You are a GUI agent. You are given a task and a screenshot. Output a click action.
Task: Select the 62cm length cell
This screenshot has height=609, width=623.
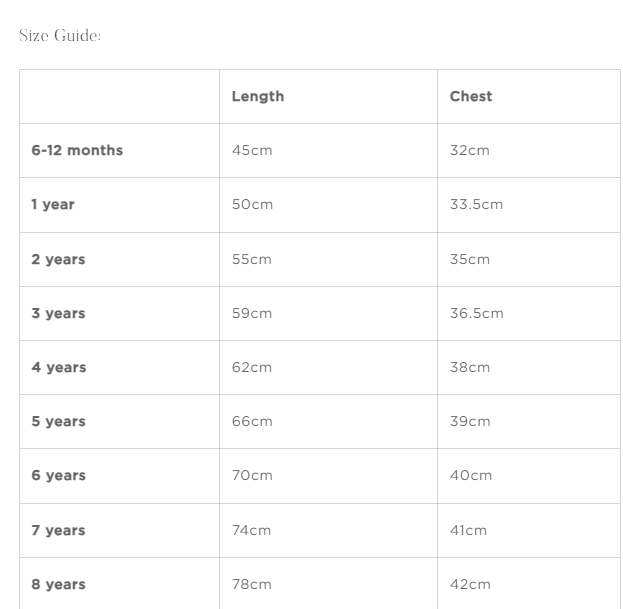tap(252, 367)
